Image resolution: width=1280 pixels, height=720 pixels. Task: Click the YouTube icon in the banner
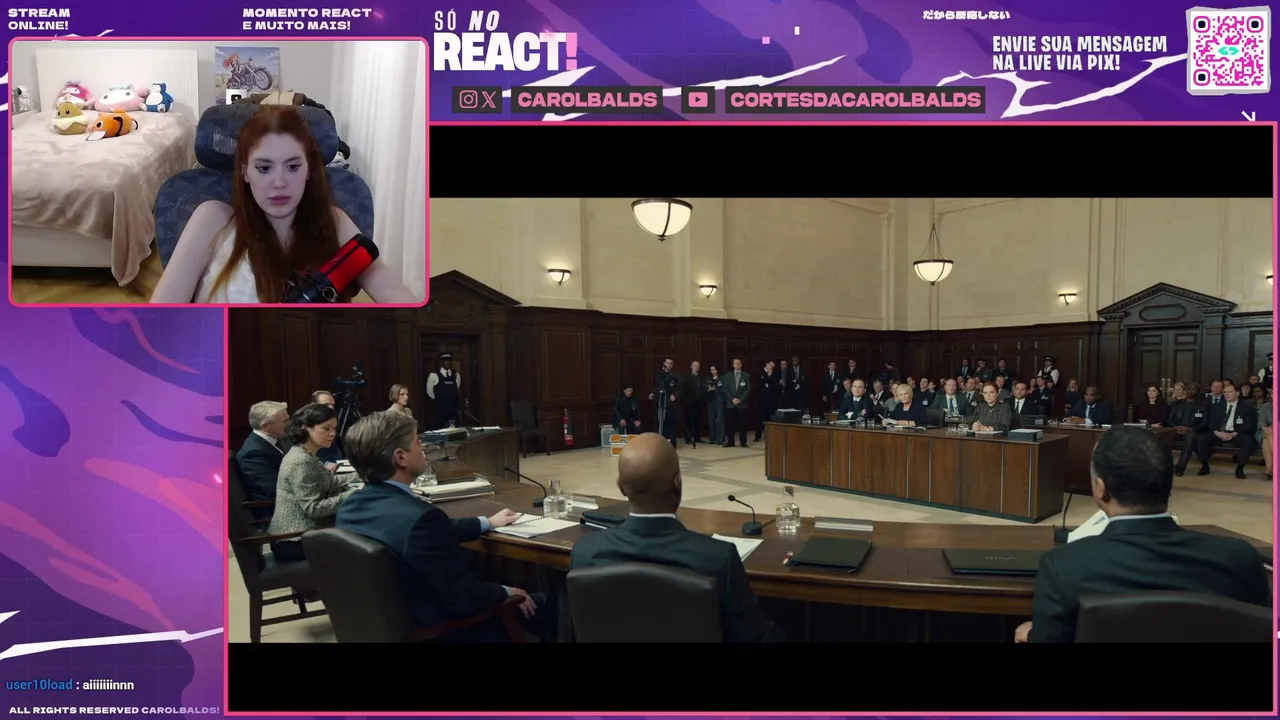[x=698, y=99]
